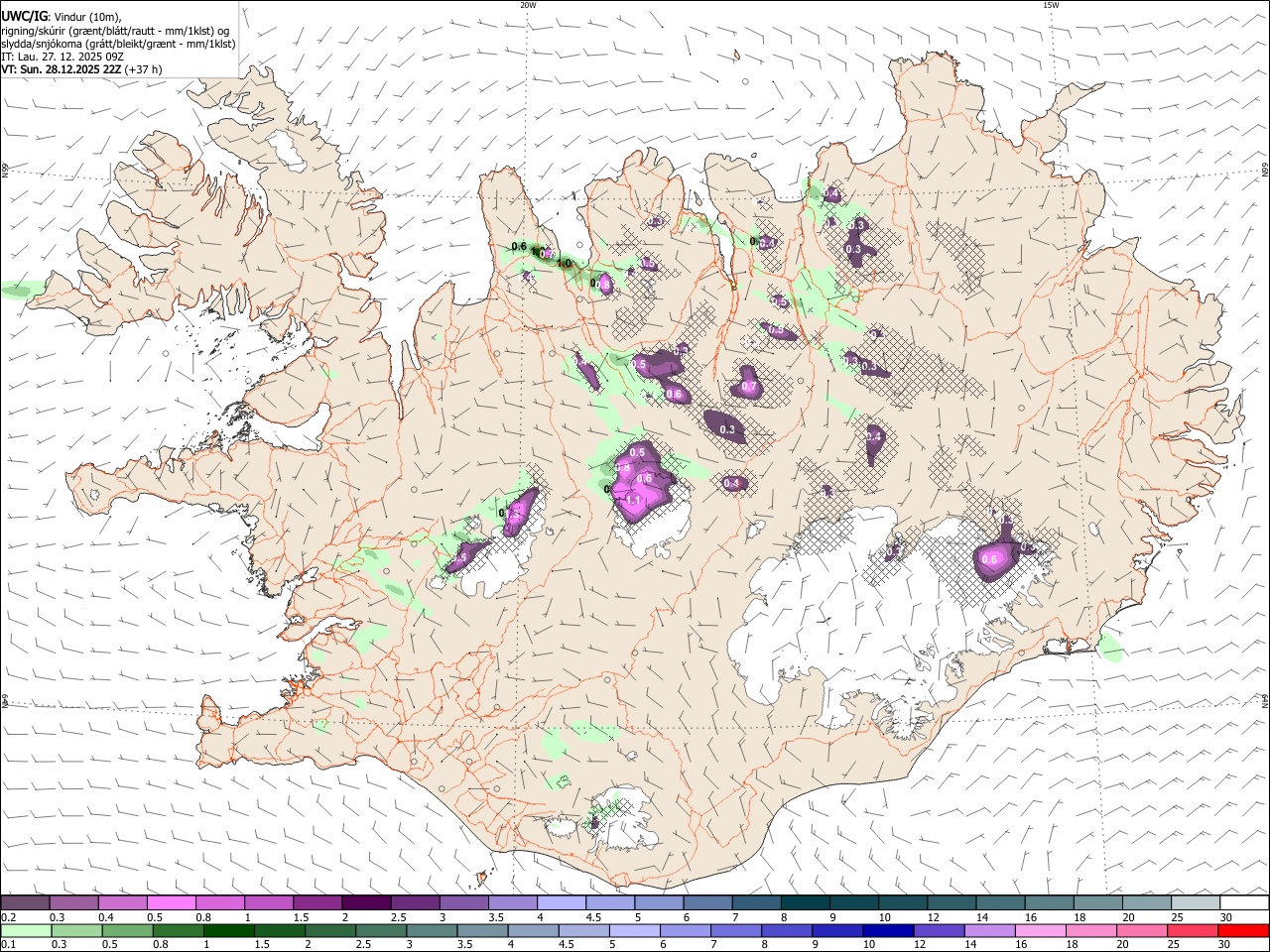Viewport: 1270px width, 952px height.
Task: Select the darkest green 1–1.5 swatch in lower legend
Action: click(x=228, y=930)
